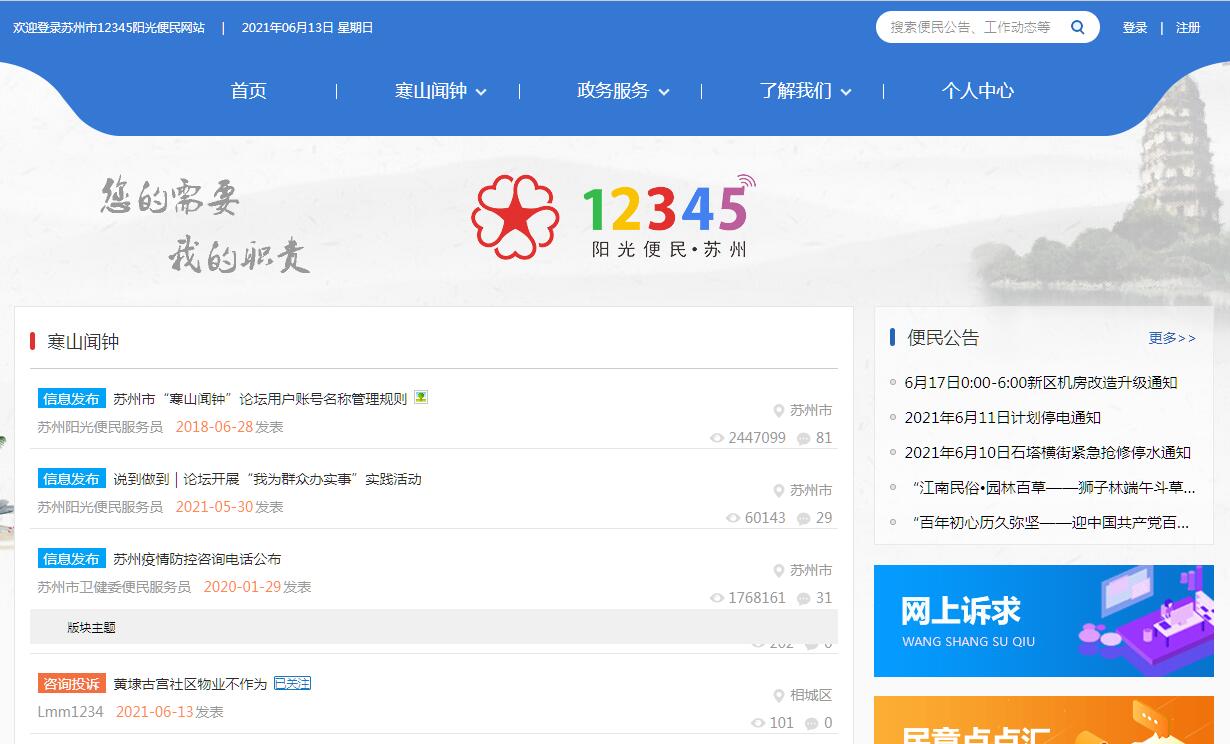Screen dimensions: 1230x744
Task: Click view count eye icon showing 2447099
Action: tap(716, 438)
